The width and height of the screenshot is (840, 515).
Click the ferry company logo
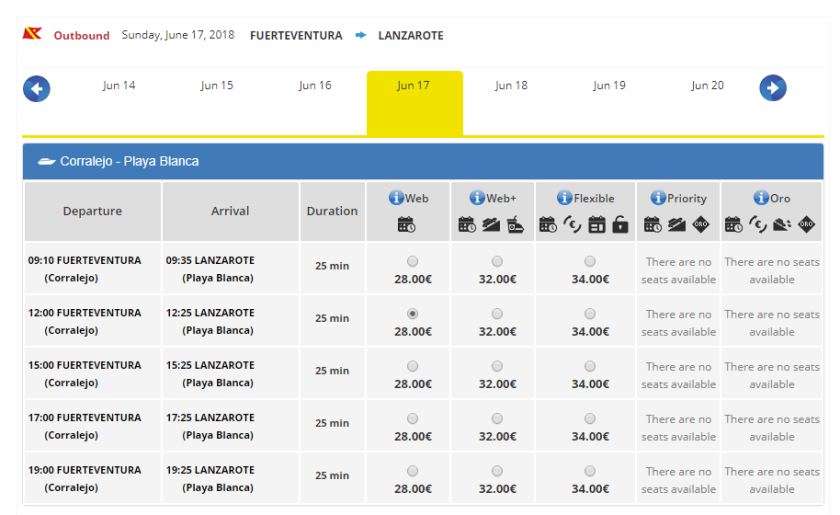(32, 35)
